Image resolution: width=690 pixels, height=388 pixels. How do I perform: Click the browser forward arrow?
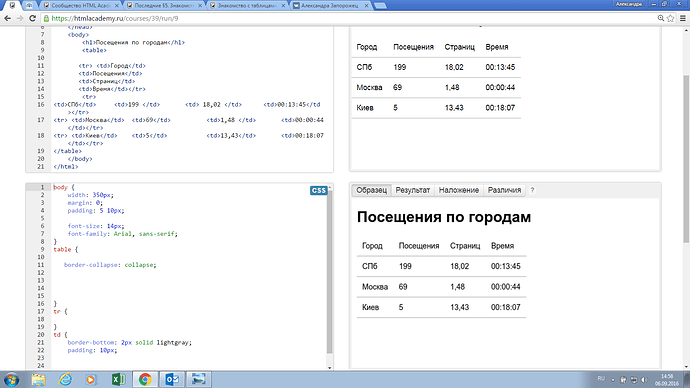coord(20,18)
